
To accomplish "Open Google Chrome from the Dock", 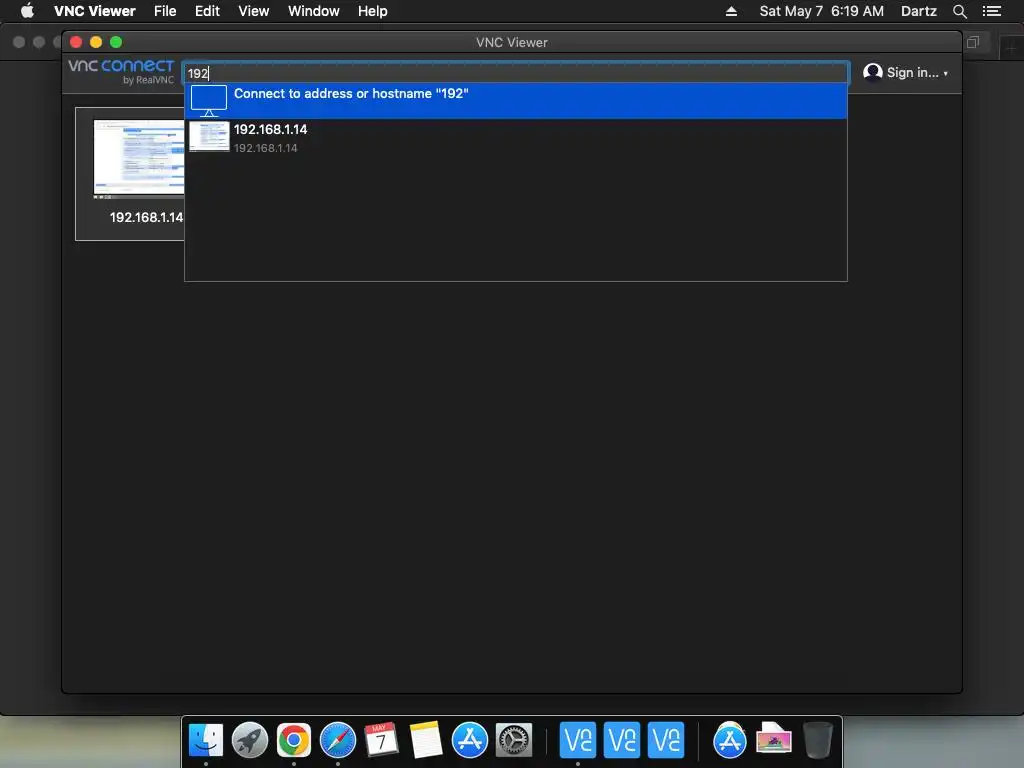I will tap(294, 740).
